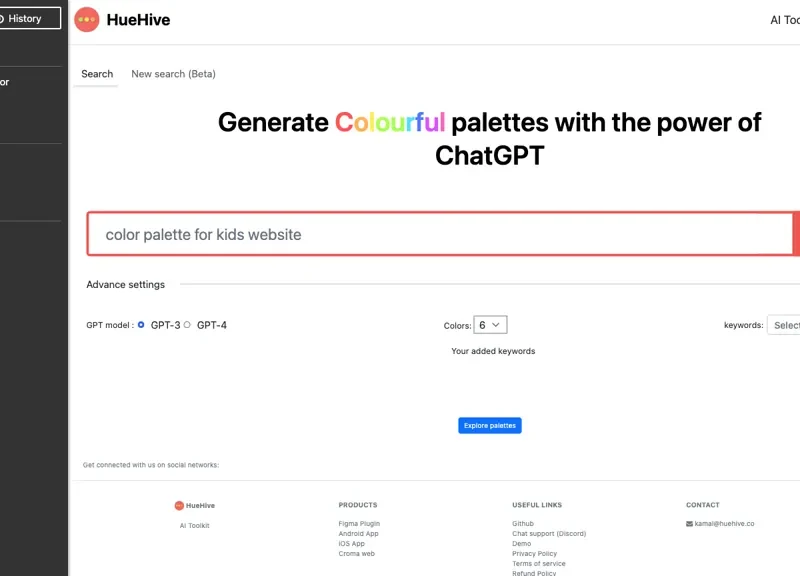Open Chat support (Discord) link
This screenshot has height=576, width=800.
pos(549,533)
